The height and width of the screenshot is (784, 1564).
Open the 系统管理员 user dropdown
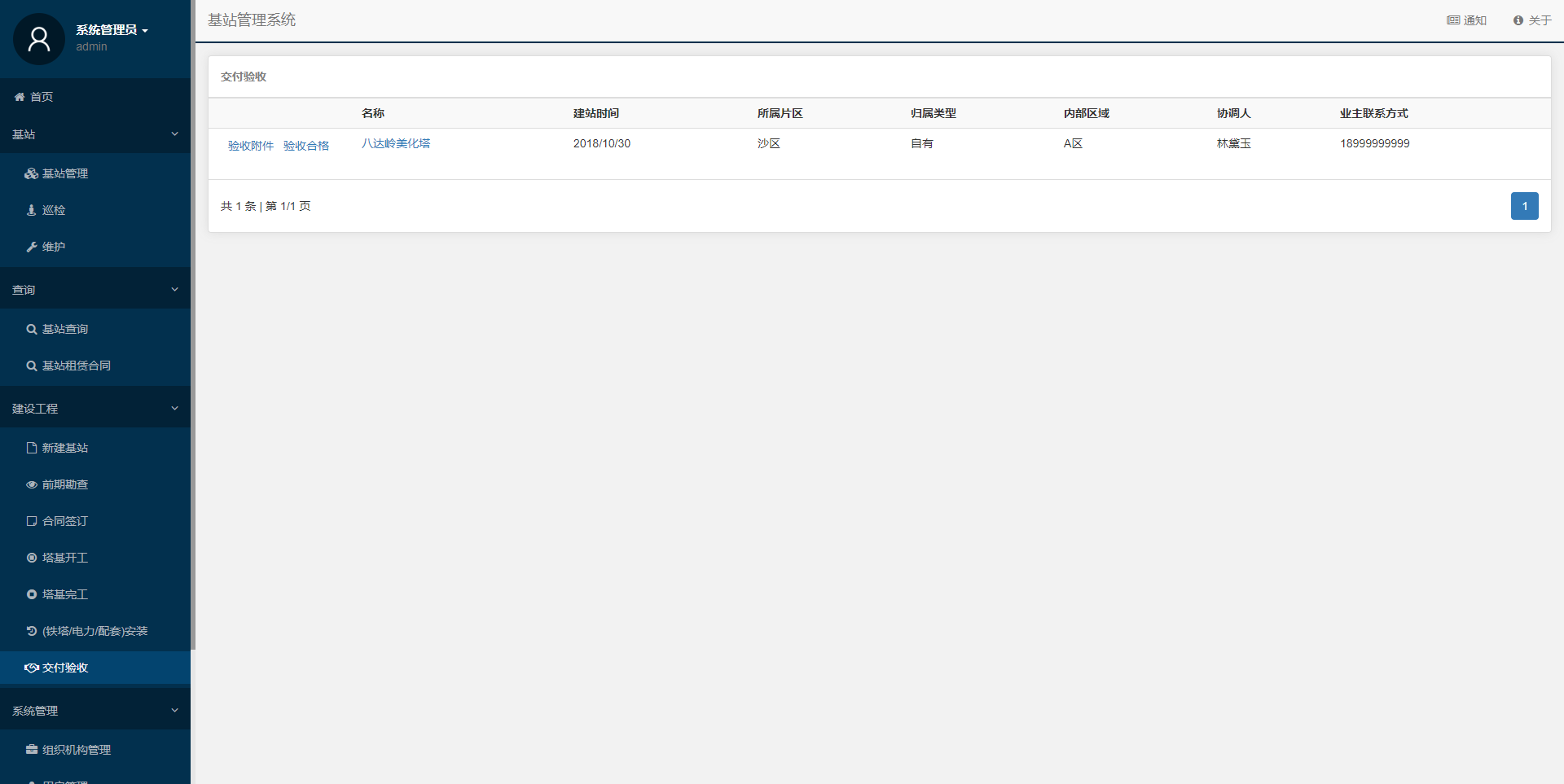tap(112, 30)
